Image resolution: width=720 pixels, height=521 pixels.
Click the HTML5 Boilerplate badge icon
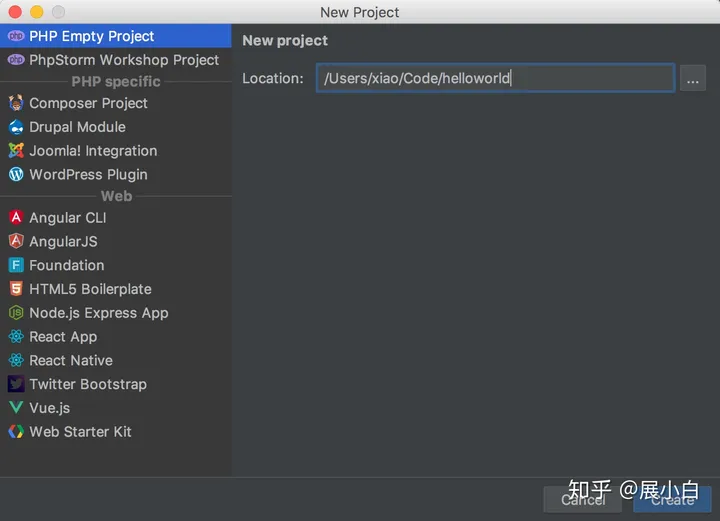click(16, 289)
